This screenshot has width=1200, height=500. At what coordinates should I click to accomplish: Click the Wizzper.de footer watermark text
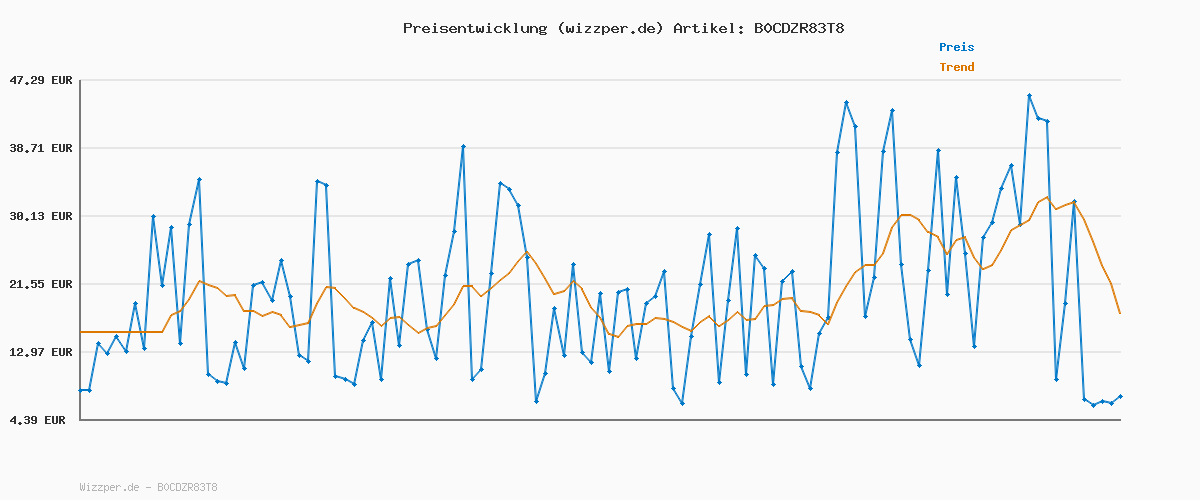[148, 487]
